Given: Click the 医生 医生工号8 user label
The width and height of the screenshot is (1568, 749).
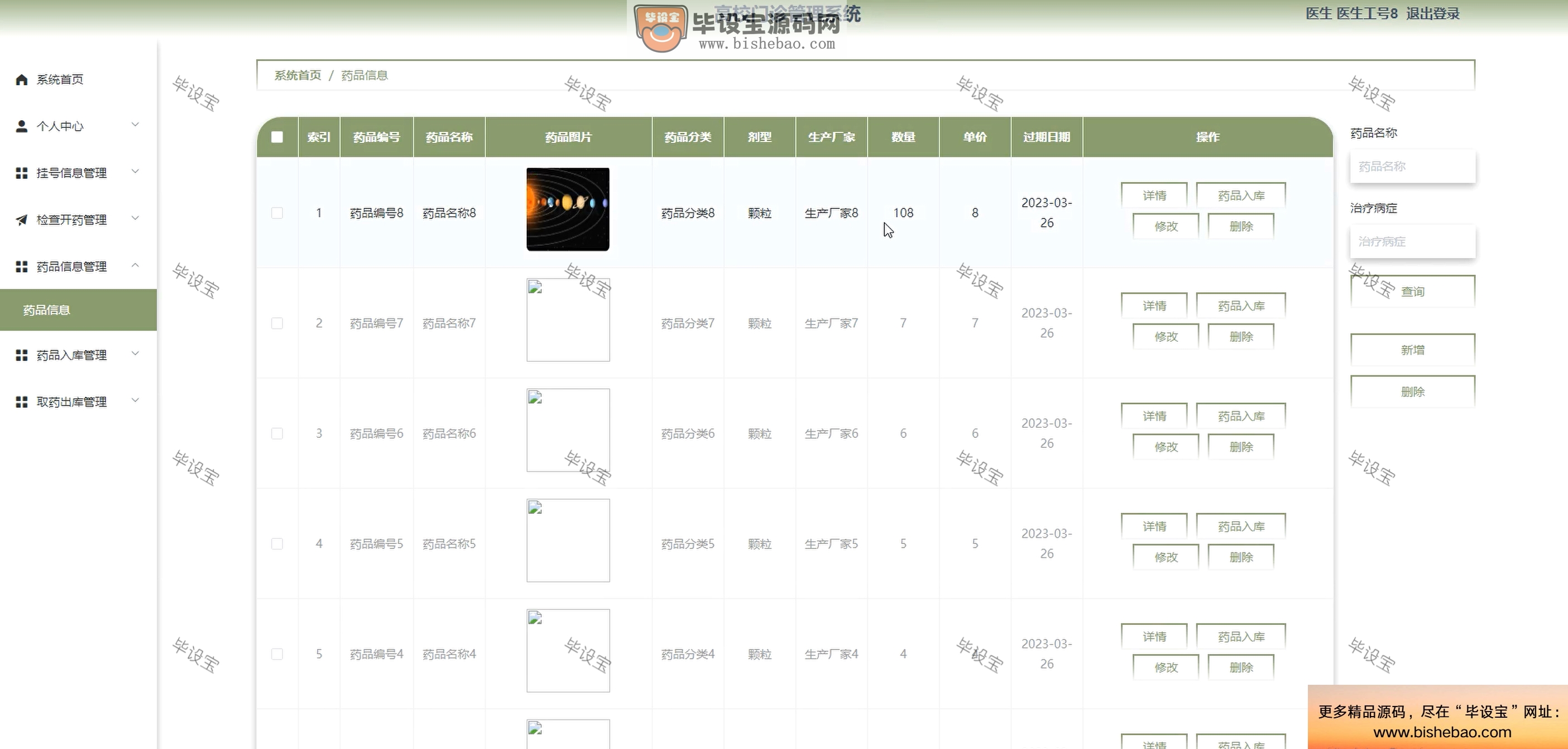Looking at the screenshot, I should tap(1351, 13).
